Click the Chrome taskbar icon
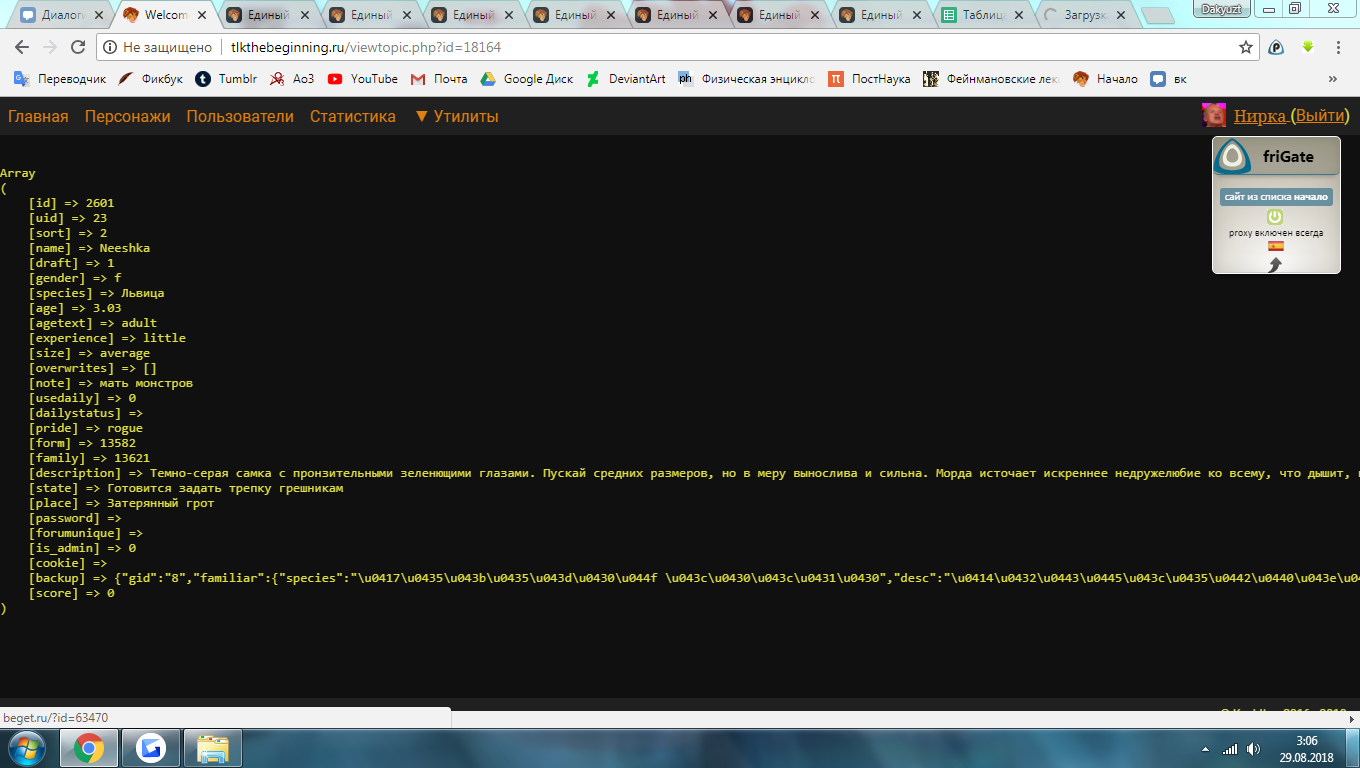Screen dimensions: 1360x768 click(x=89, y=749)
